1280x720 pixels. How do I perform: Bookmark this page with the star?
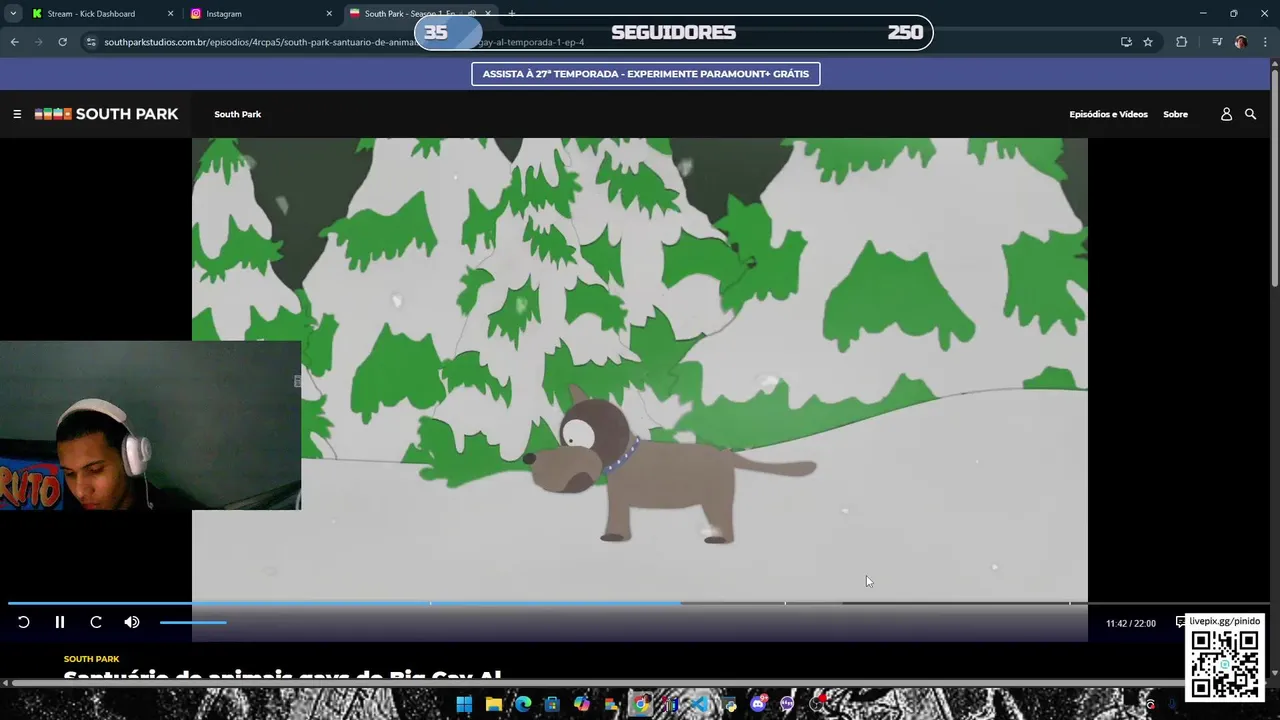click(x=1148, y=42)
